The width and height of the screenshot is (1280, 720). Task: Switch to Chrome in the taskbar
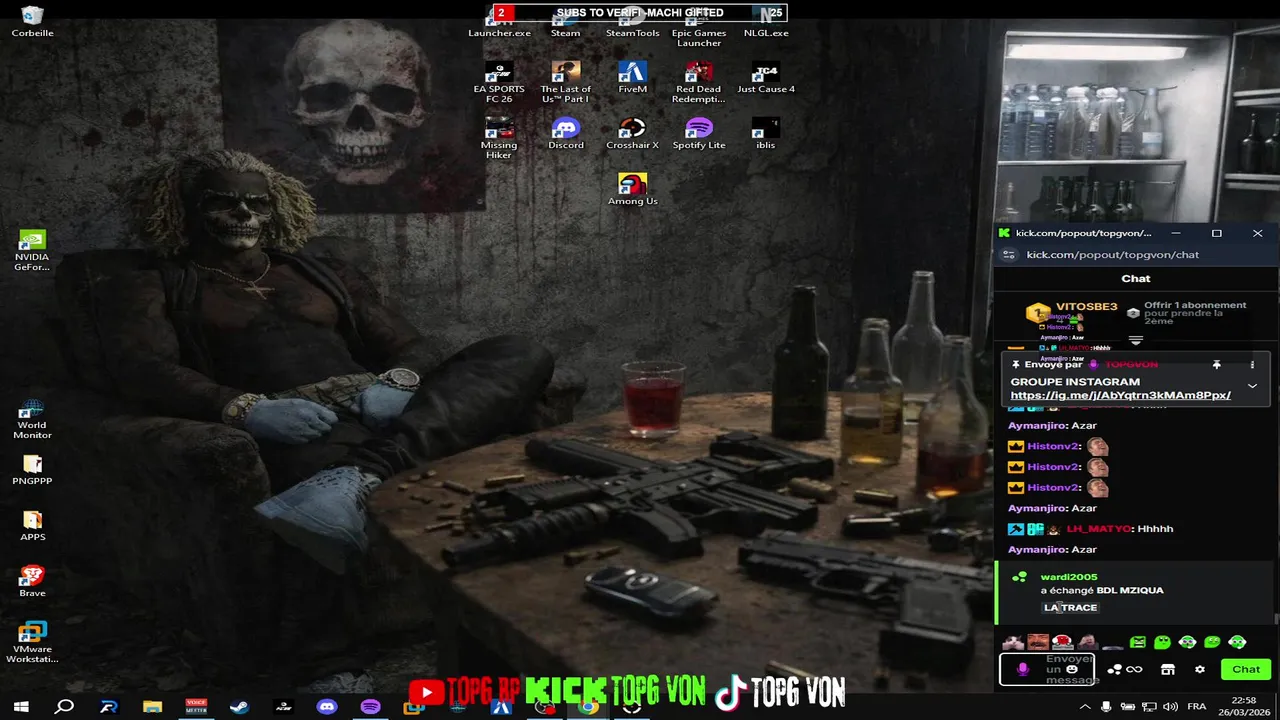[588, 707]
